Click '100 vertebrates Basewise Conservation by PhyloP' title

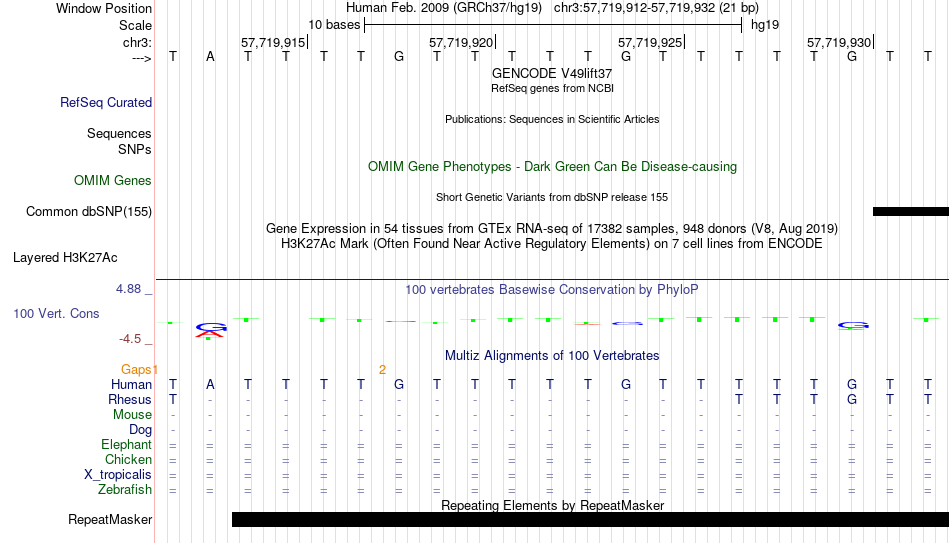click(x=552, y=290)
